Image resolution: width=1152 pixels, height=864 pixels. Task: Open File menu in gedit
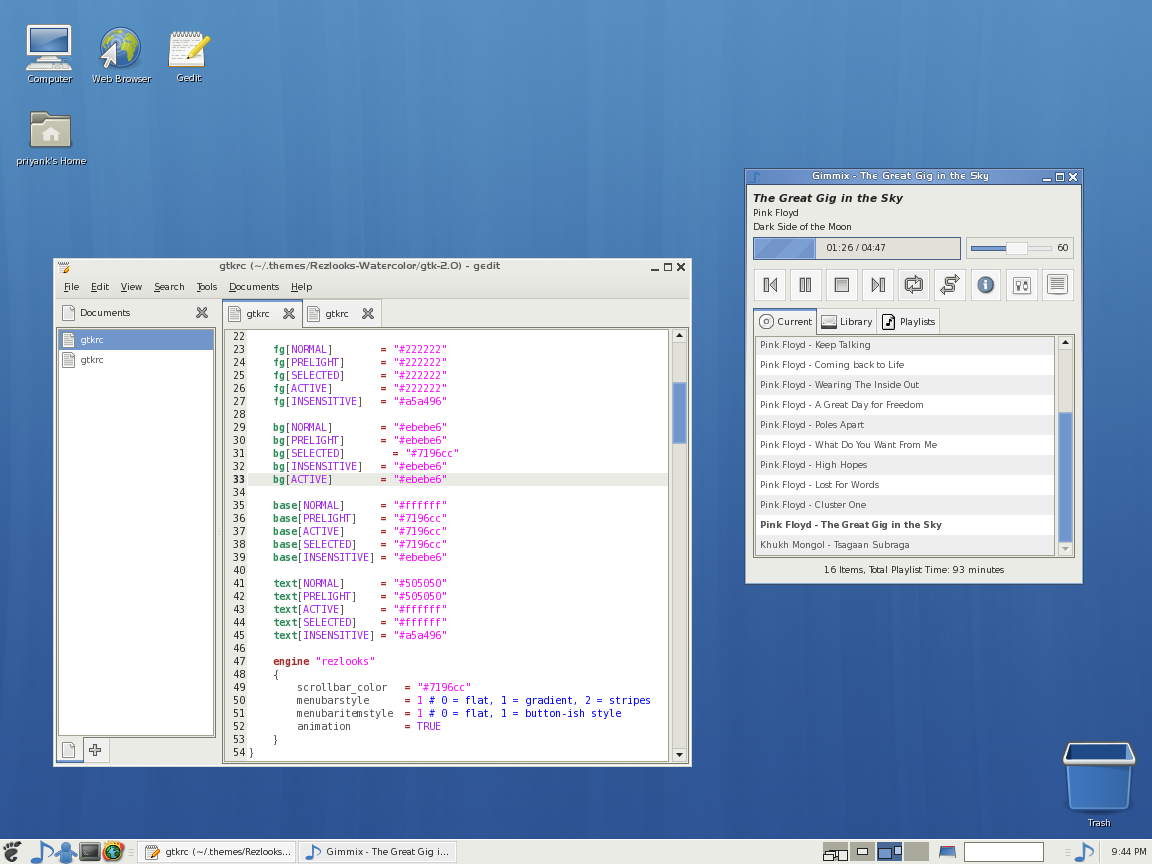(x=71, y=287)
